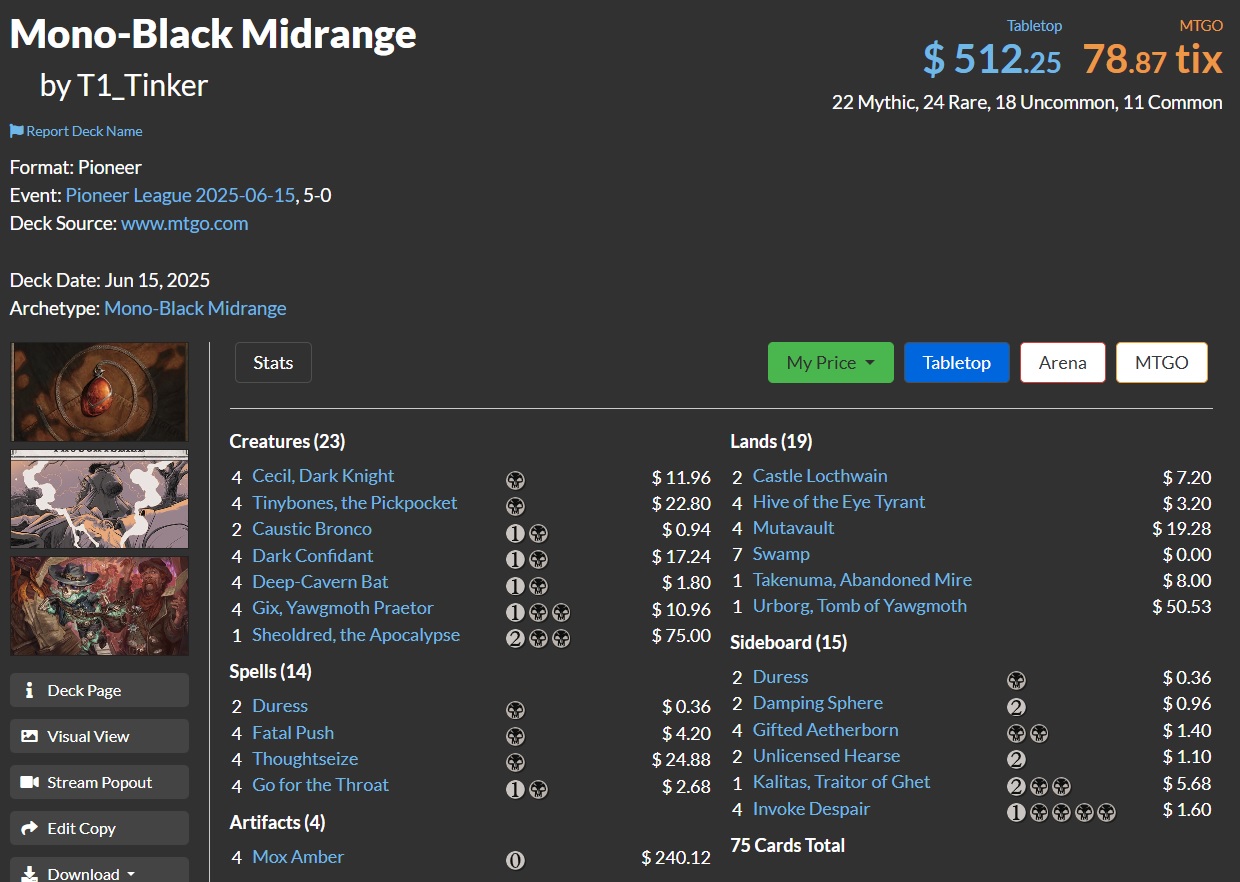Click the mana symbol for main deck Duress
The image size is (1240, 882).
(x=515, y=709)
